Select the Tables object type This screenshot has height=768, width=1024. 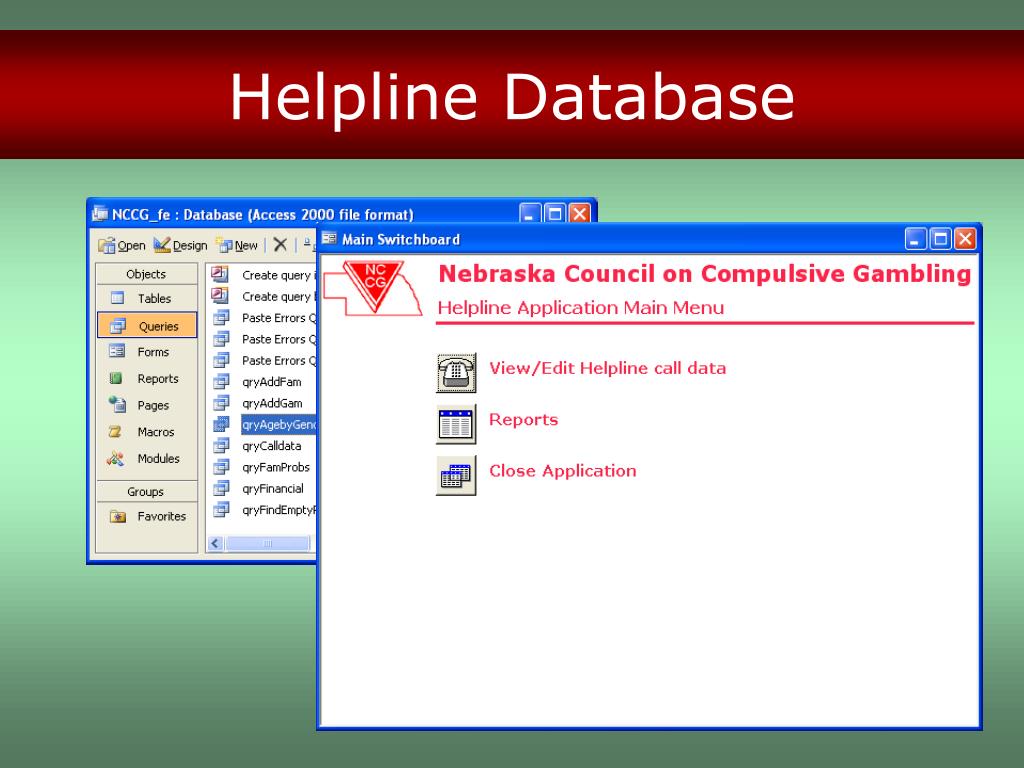146,298
